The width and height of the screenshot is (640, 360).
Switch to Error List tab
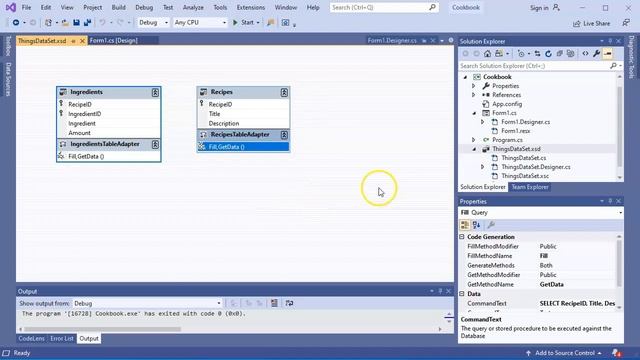coord(62,339)
